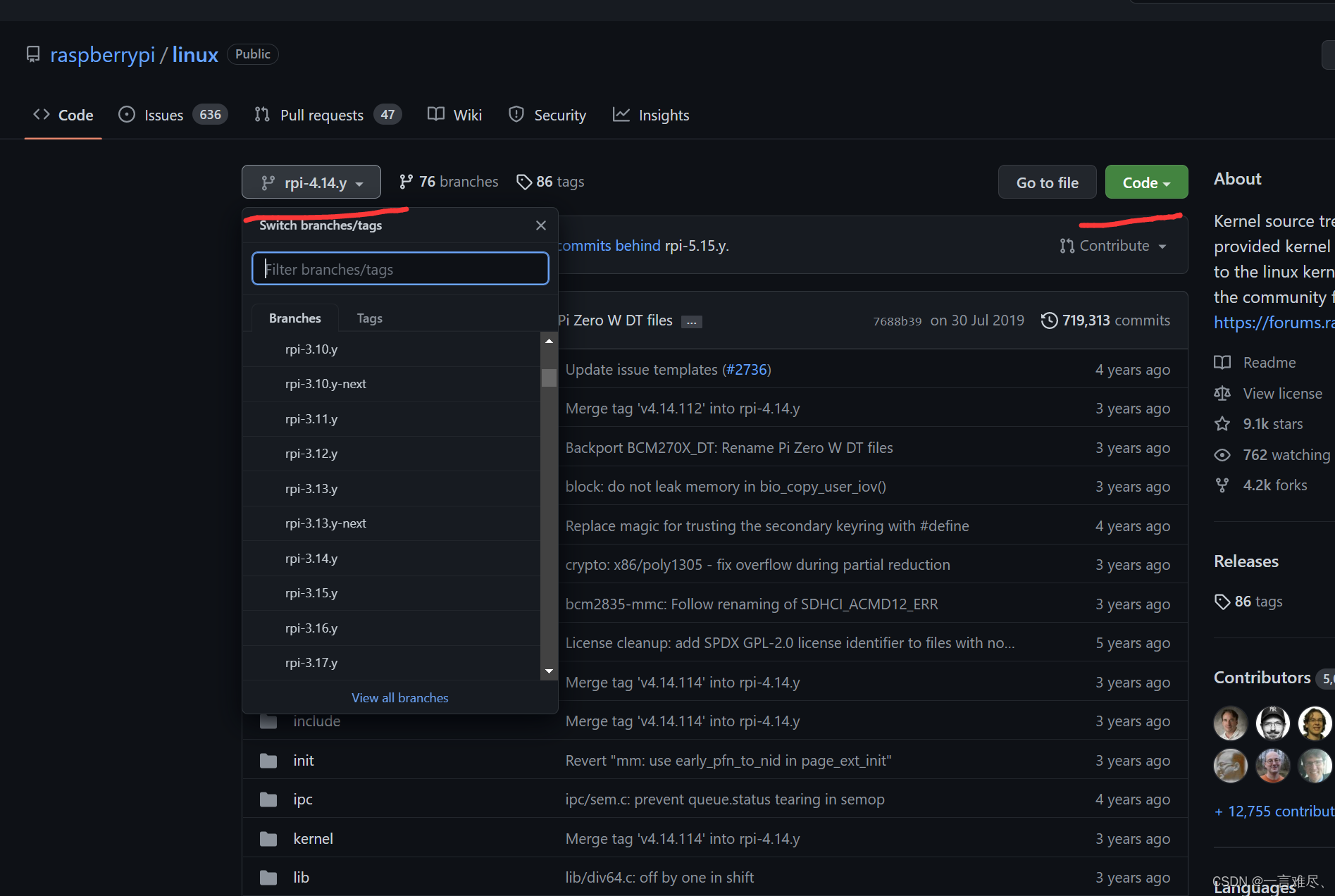This screenshot has width=1335, height=896.
Task: Select branch rpi-3.14.y
Action: [392, 559]
